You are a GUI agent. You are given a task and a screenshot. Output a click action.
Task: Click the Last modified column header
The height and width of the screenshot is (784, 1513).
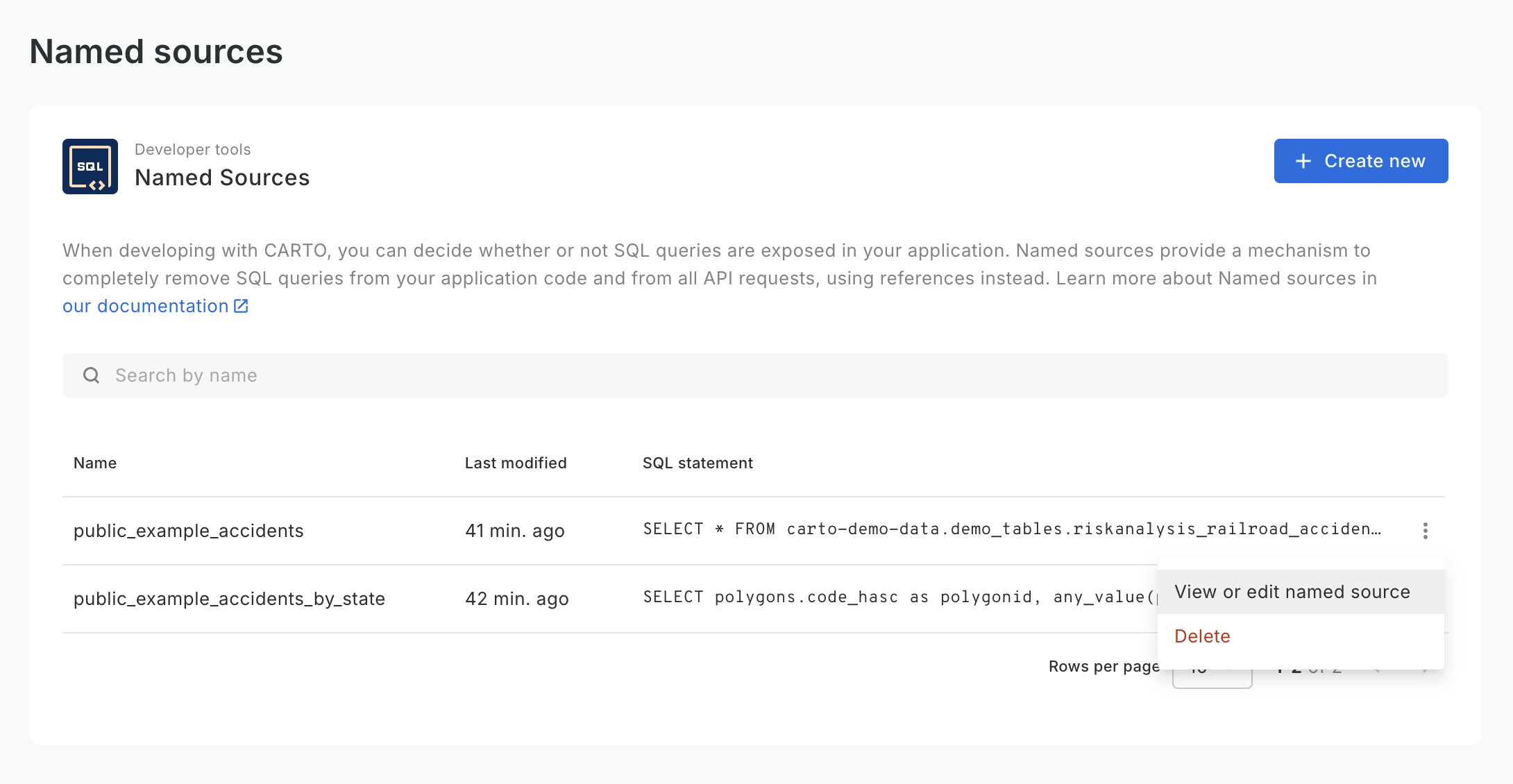[516, 463]
